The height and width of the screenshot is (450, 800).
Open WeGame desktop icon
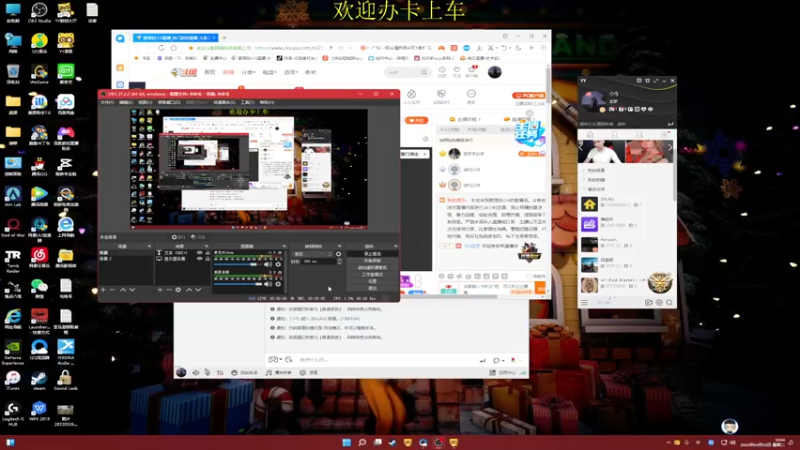pos(39,74)
